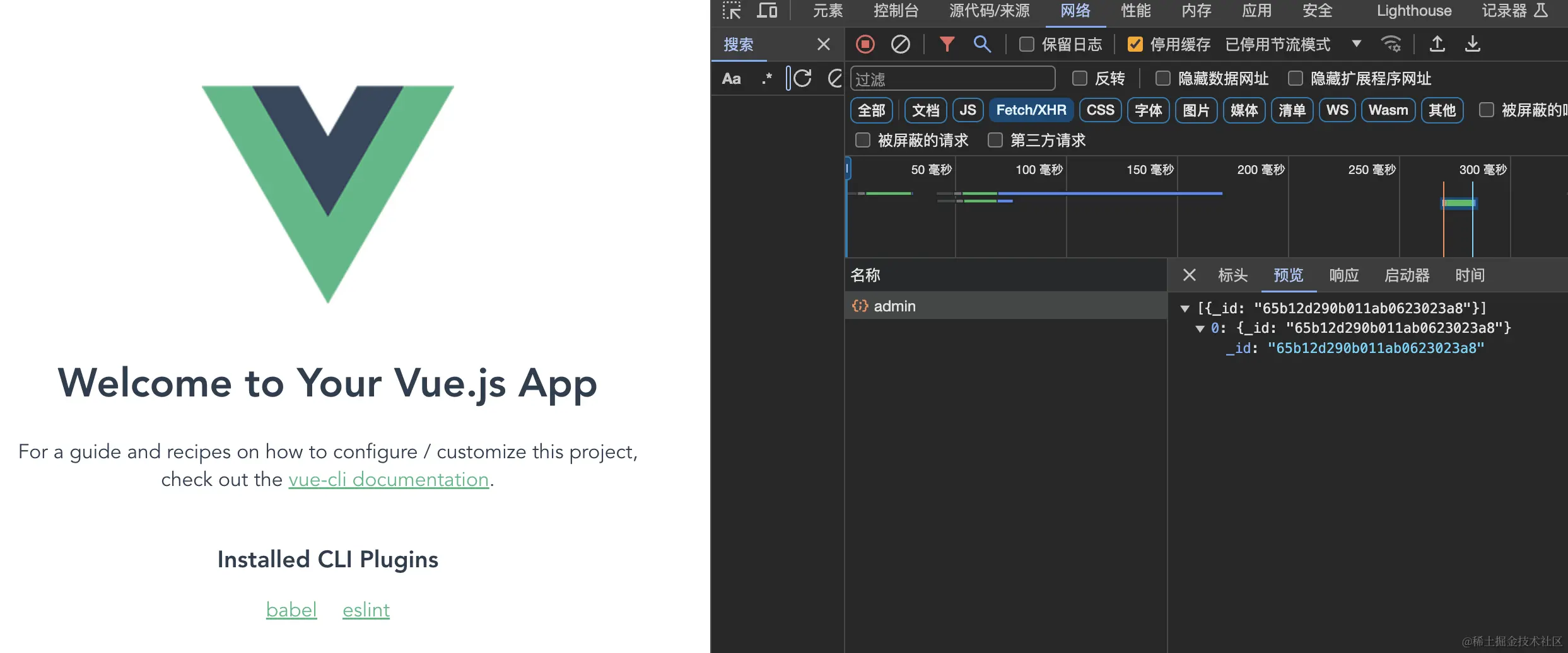Image resolution: width=1568 pixels, height=653 pixels.
Task: Clear the search results
Action: tap(835, 79)
